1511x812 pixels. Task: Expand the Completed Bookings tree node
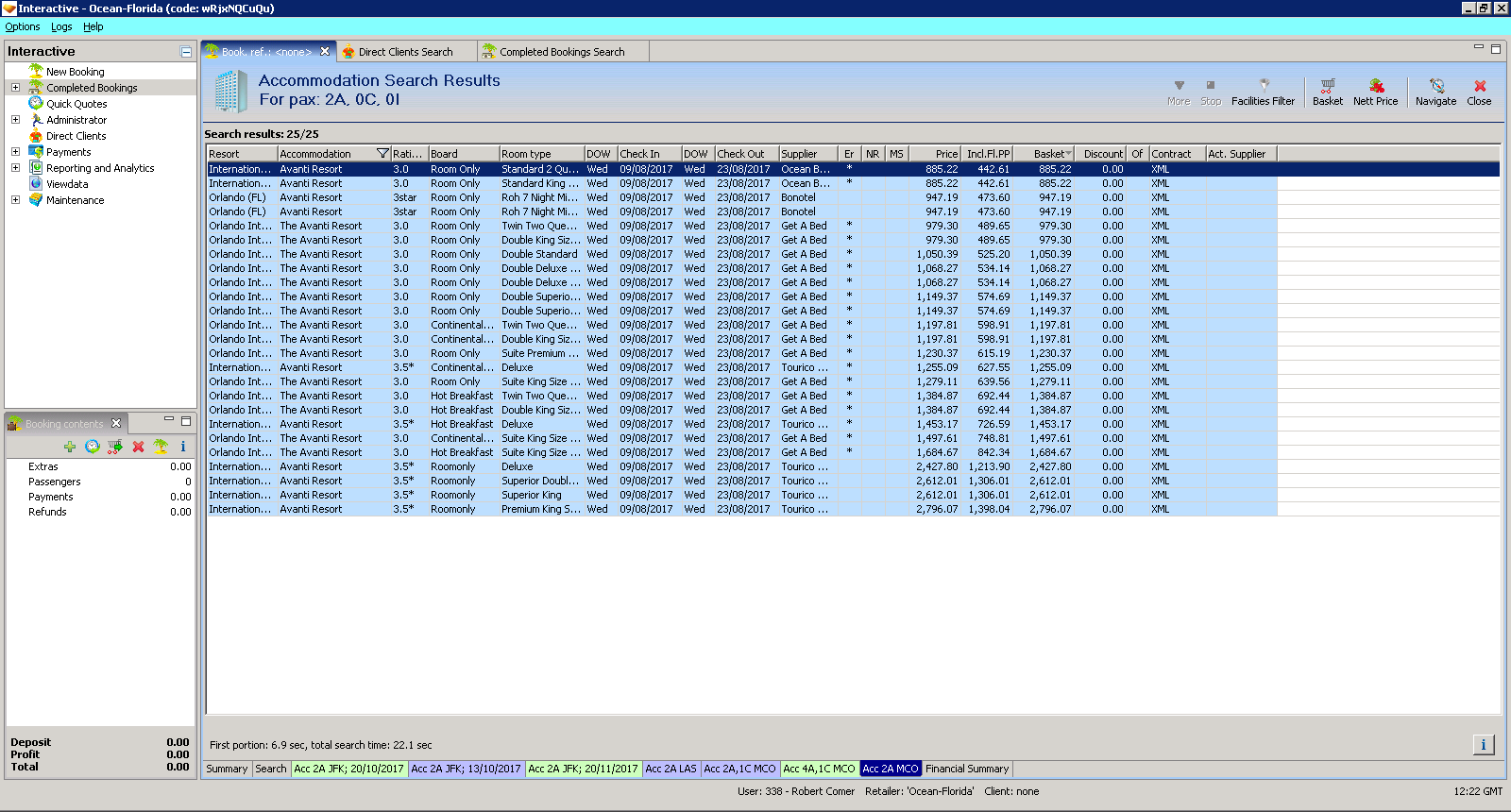[15, 88]
